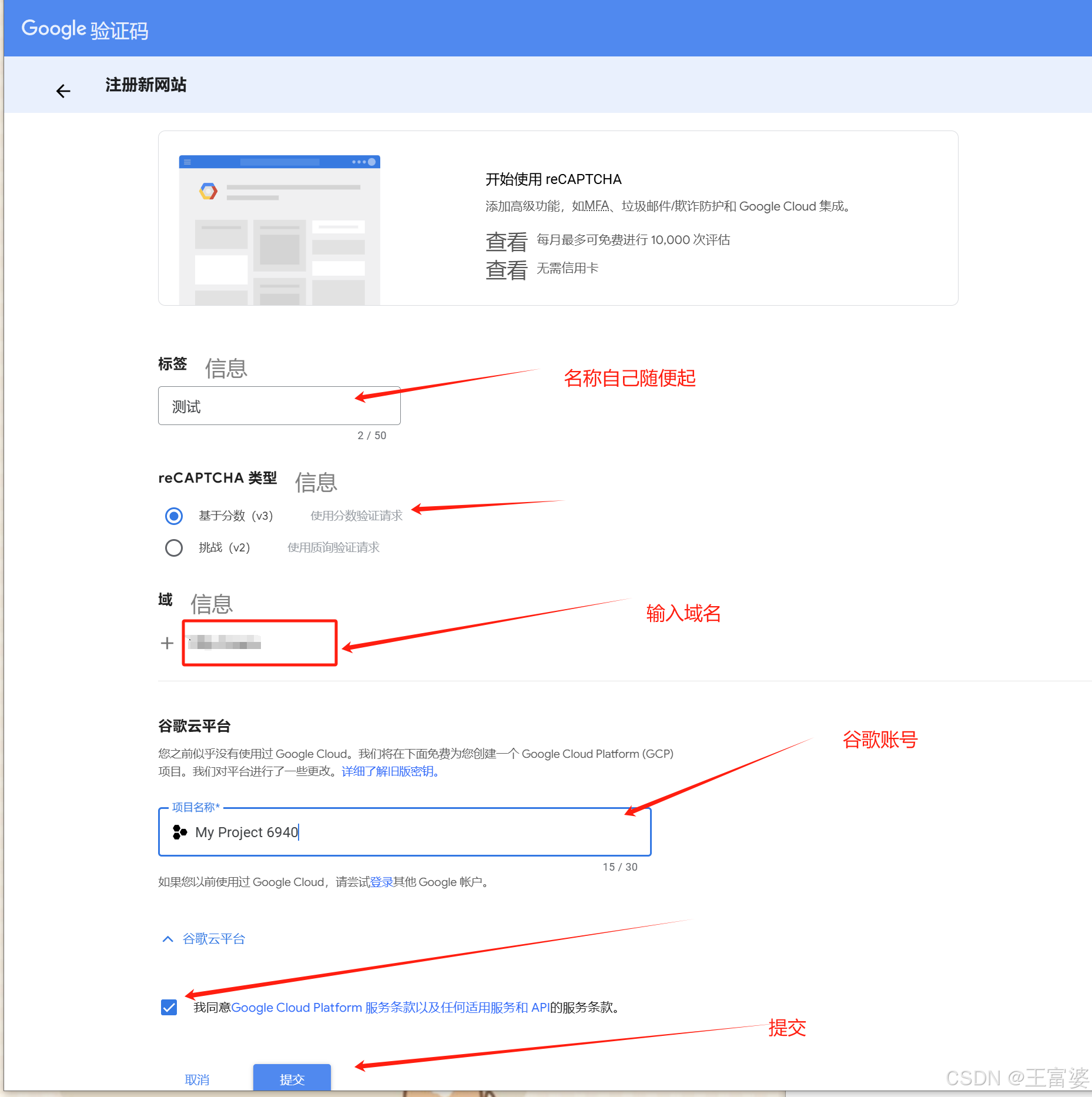
Task: Click the 谷歌云平台 section heading
Action: pos(195,726)
